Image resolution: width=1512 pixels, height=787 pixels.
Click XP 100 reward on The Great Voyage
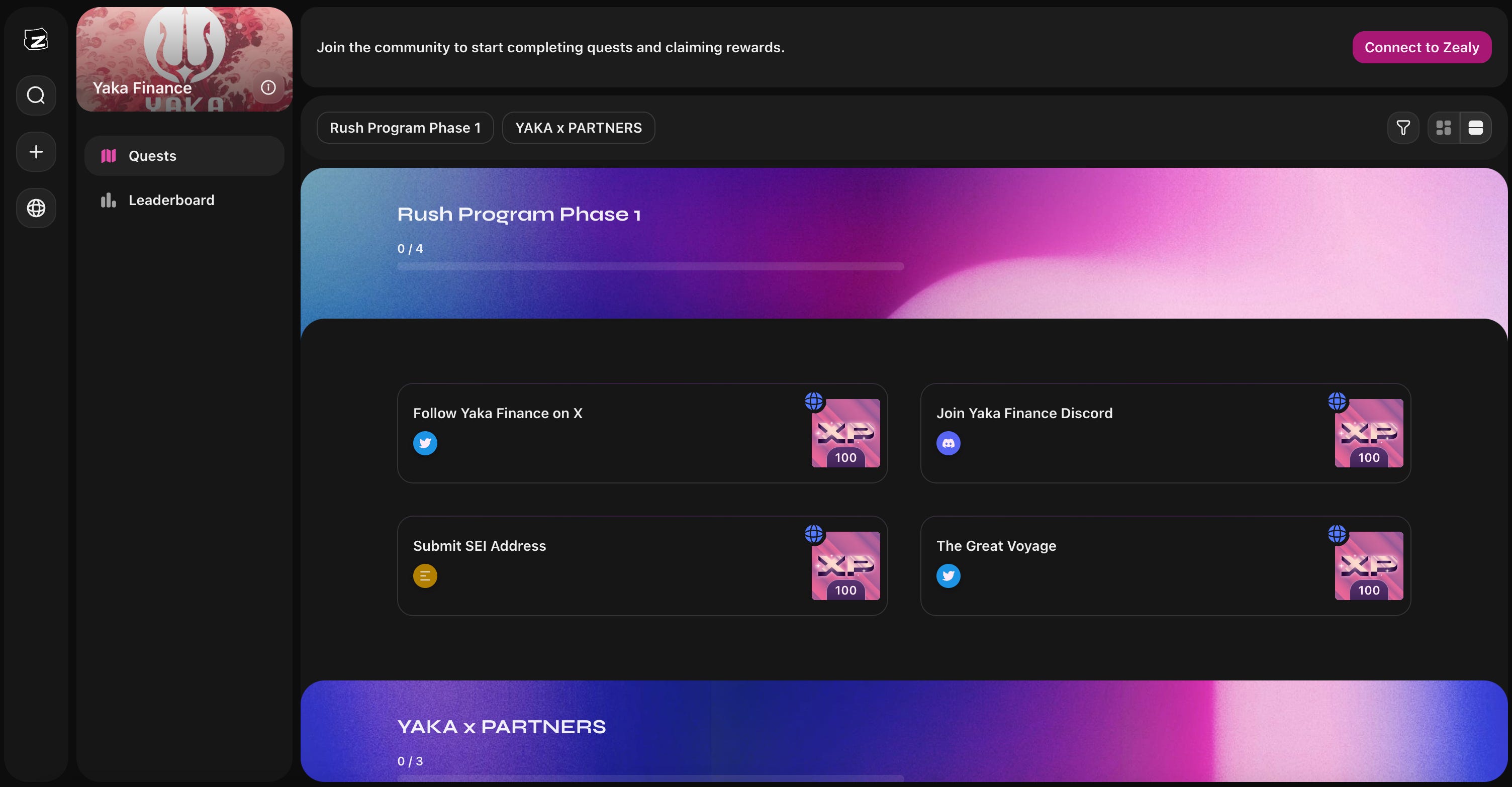click(x=1369, y=566)
